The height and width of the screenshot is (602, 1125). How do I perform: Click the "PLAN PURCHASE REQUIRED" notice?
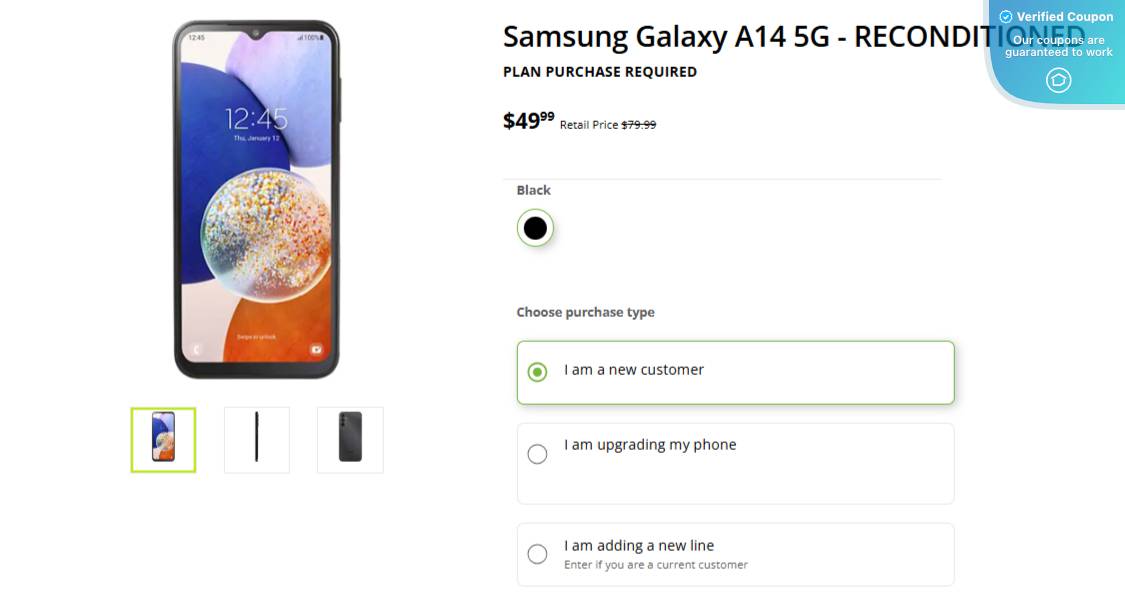[600, 72]
